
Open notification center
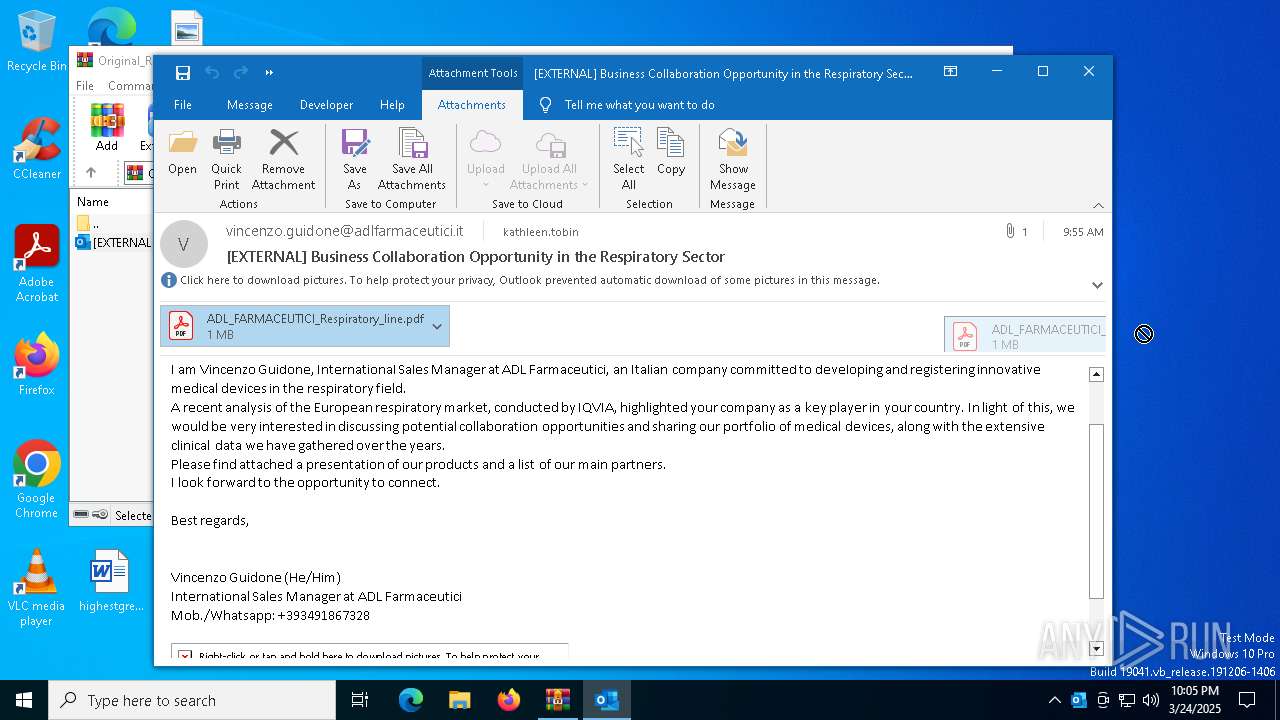coord(1247,700)
